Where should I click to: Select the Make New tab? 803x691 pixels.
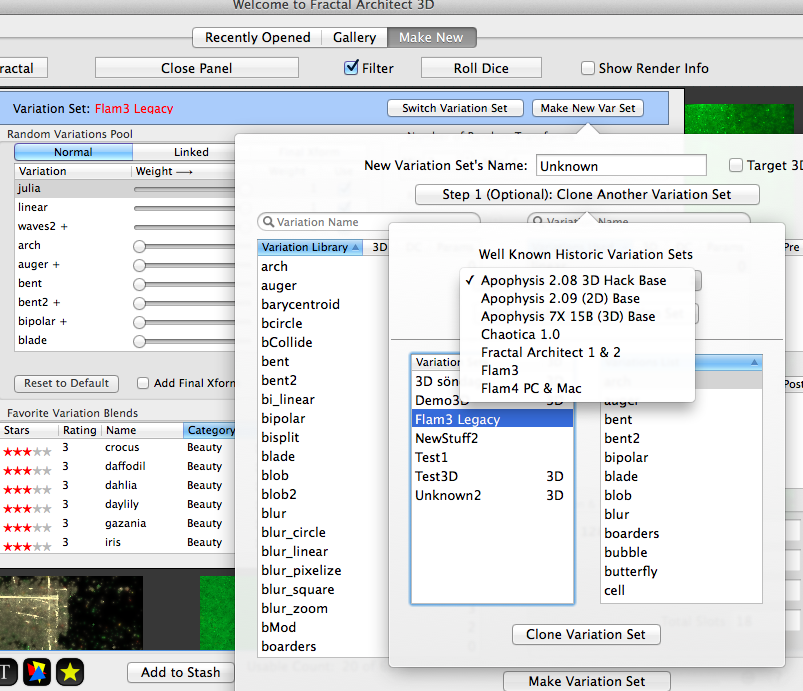pyautogui.click(x=431, y=37)
